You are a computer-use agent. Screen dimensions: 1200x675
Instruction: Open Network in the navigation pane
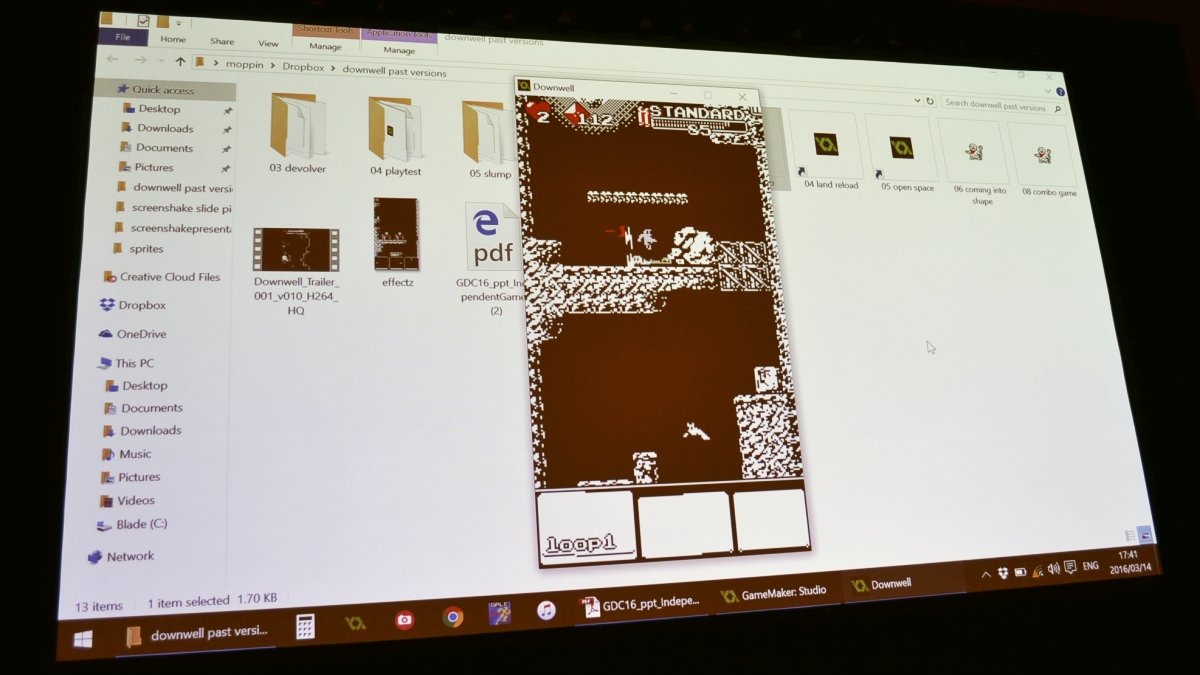pos(121,556)
